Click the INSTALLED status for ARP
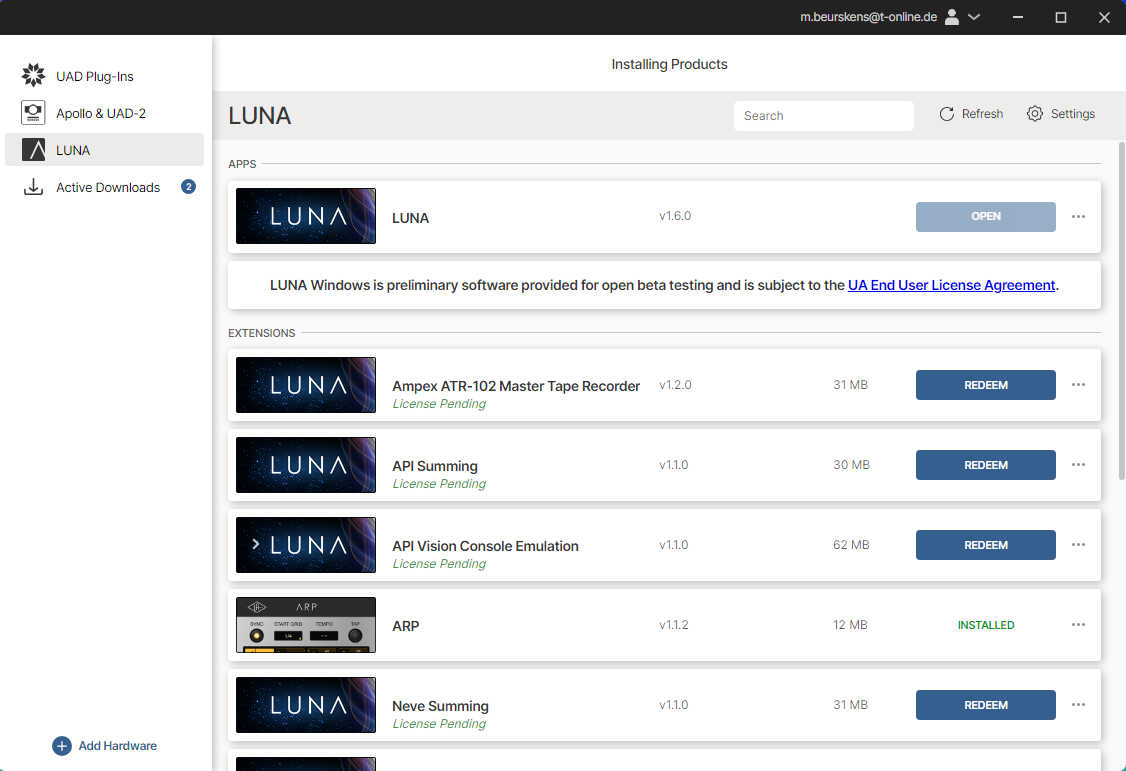This screenshot has height=771, width=1126. 986,625
